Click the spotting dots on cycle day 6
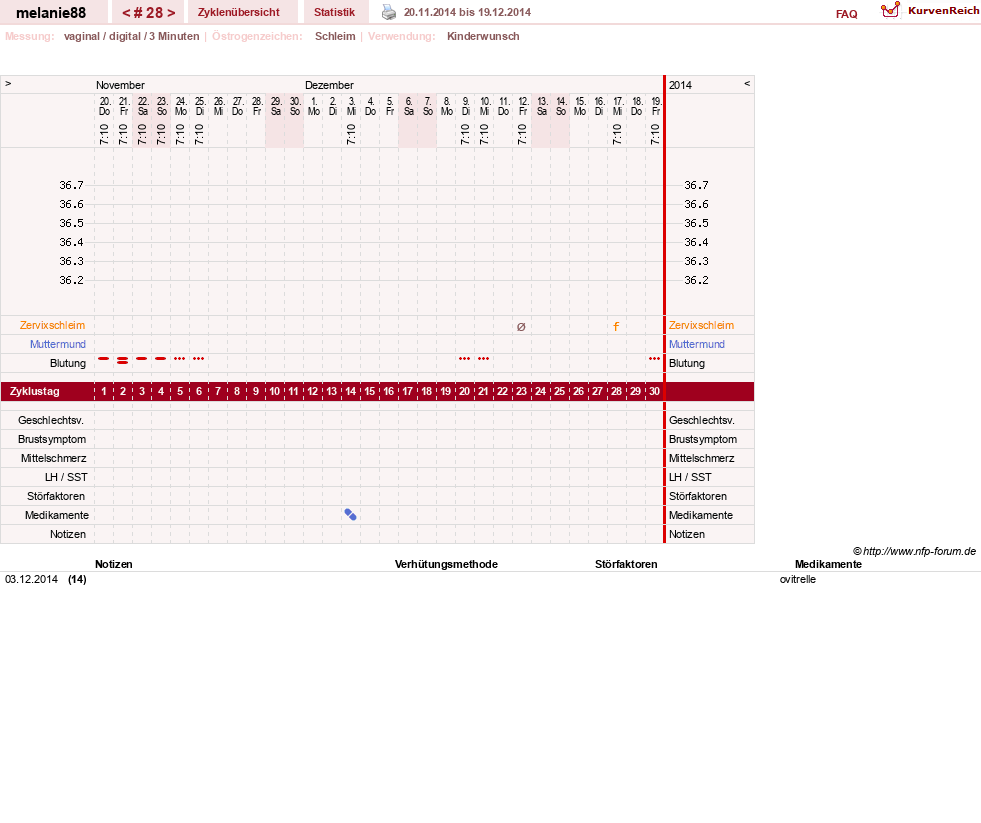Viewport: 981px width, 823px height. tap(198, 359)
